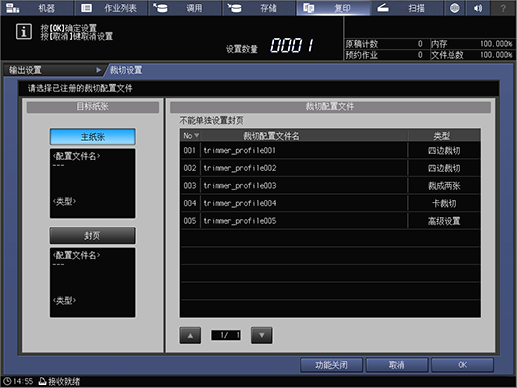517x388 pixels.
Task: Click the 1/1 page indicator
Action: (226, 335)
